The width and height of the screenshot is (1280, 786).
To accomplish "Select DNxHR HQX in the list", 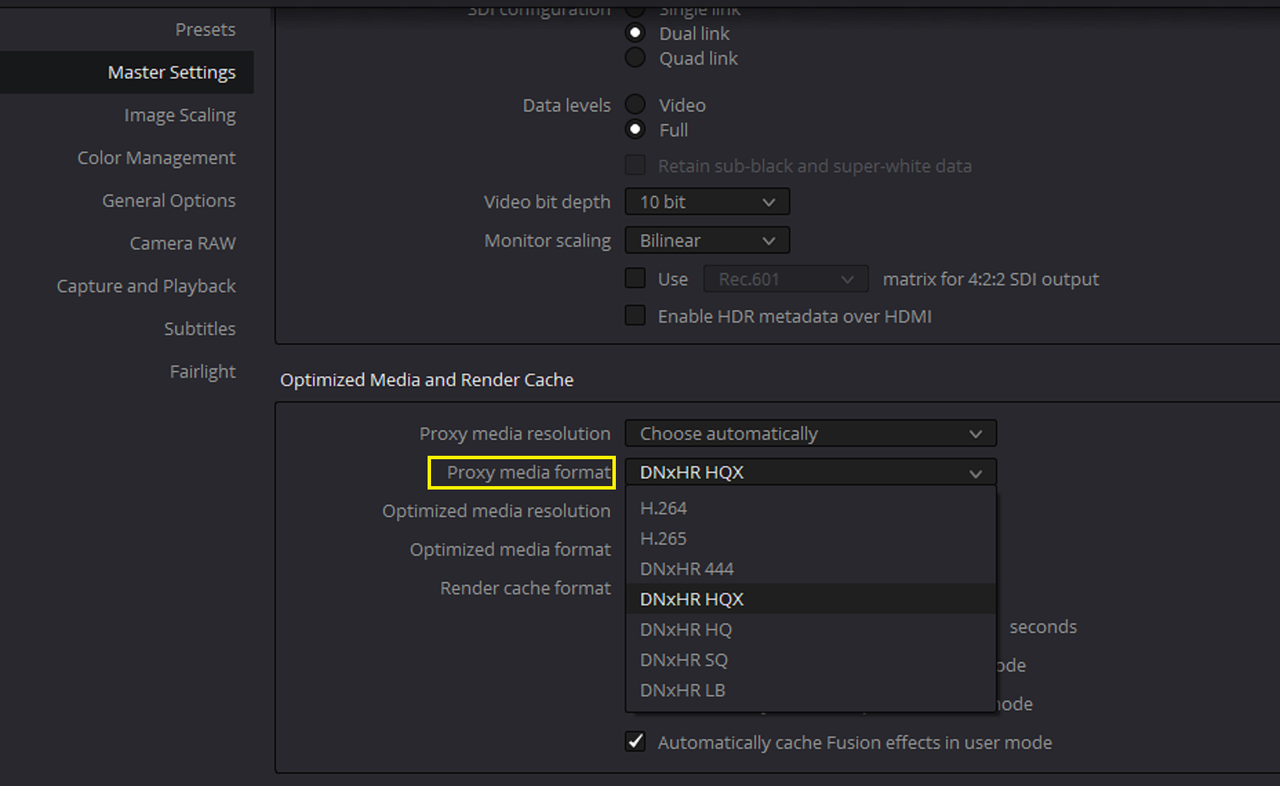I will (810, 599).
